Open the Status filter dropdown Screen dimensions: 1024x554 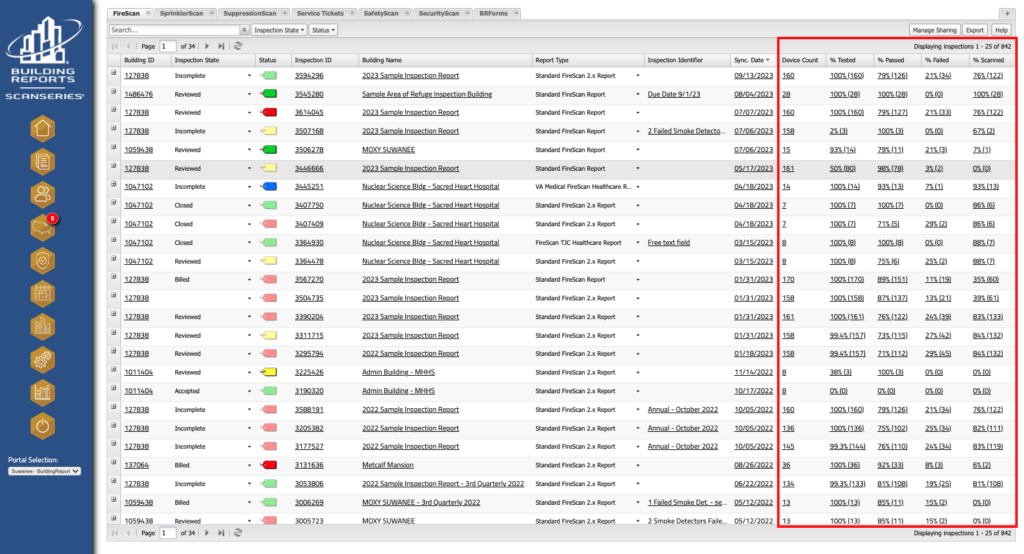tap(322, 30)
